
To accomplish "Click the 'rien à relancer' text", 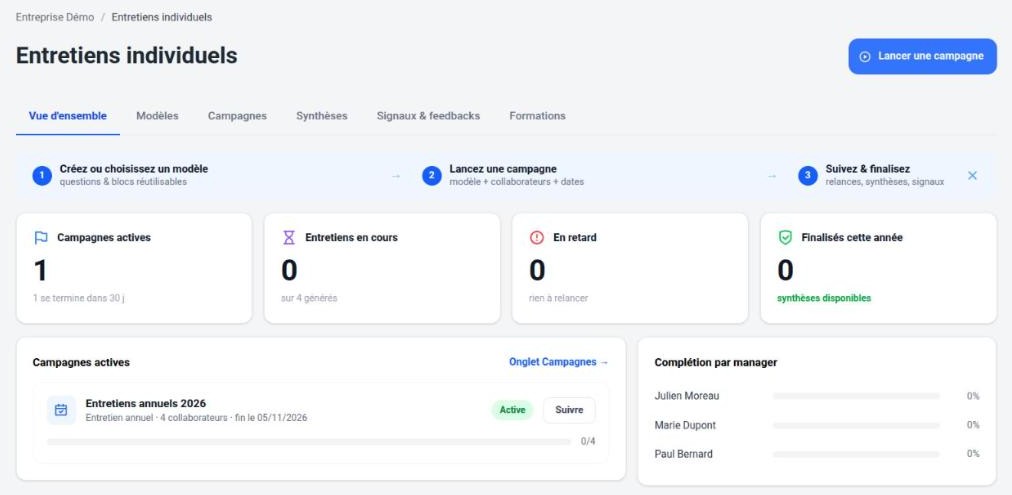I will [x=558, y=298].
